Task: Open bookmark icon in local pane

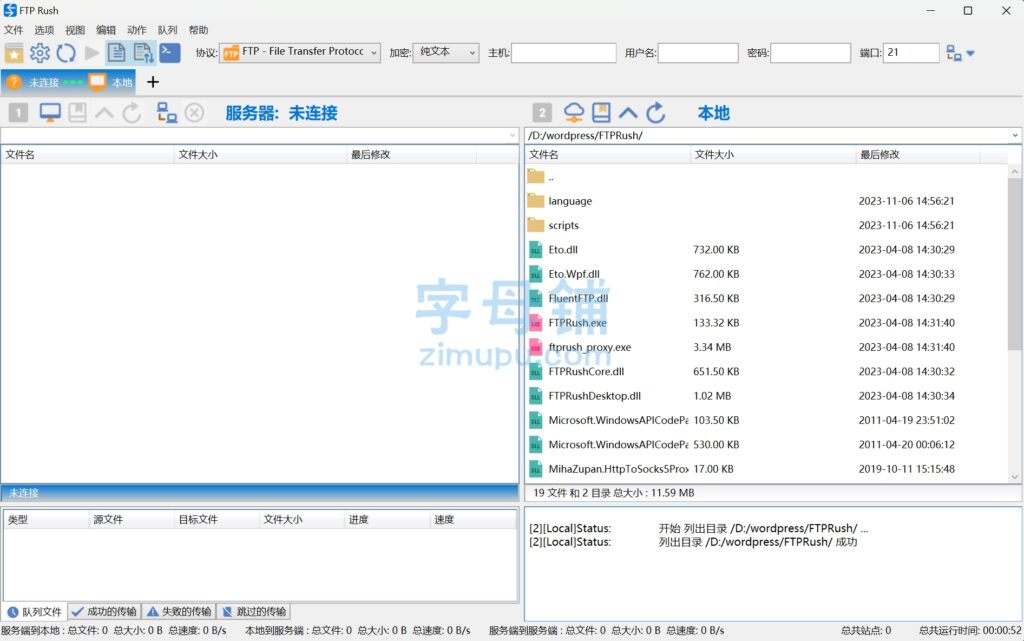Action: (601, 112)
